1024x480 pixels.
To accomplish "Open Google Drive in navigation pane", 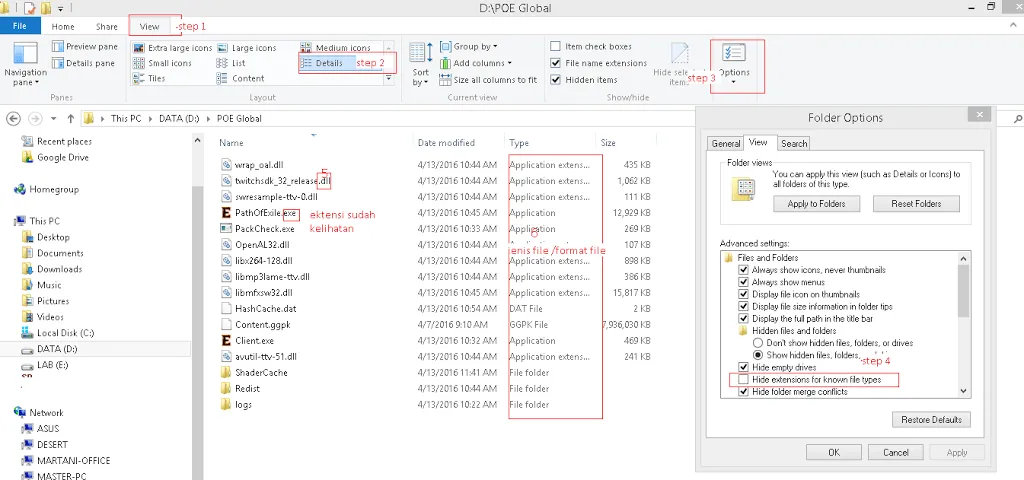I will [x=56, y=157].
